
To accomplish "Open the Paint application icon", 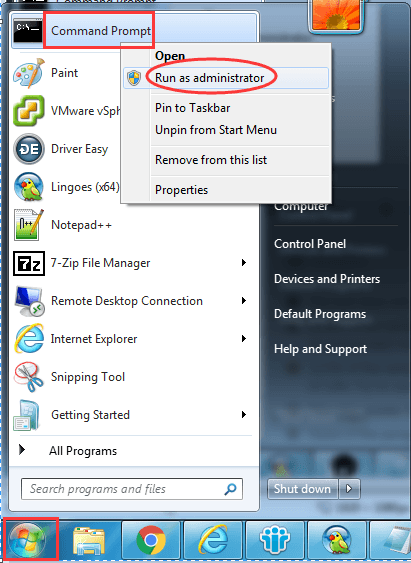I will (x=29, y=73).
